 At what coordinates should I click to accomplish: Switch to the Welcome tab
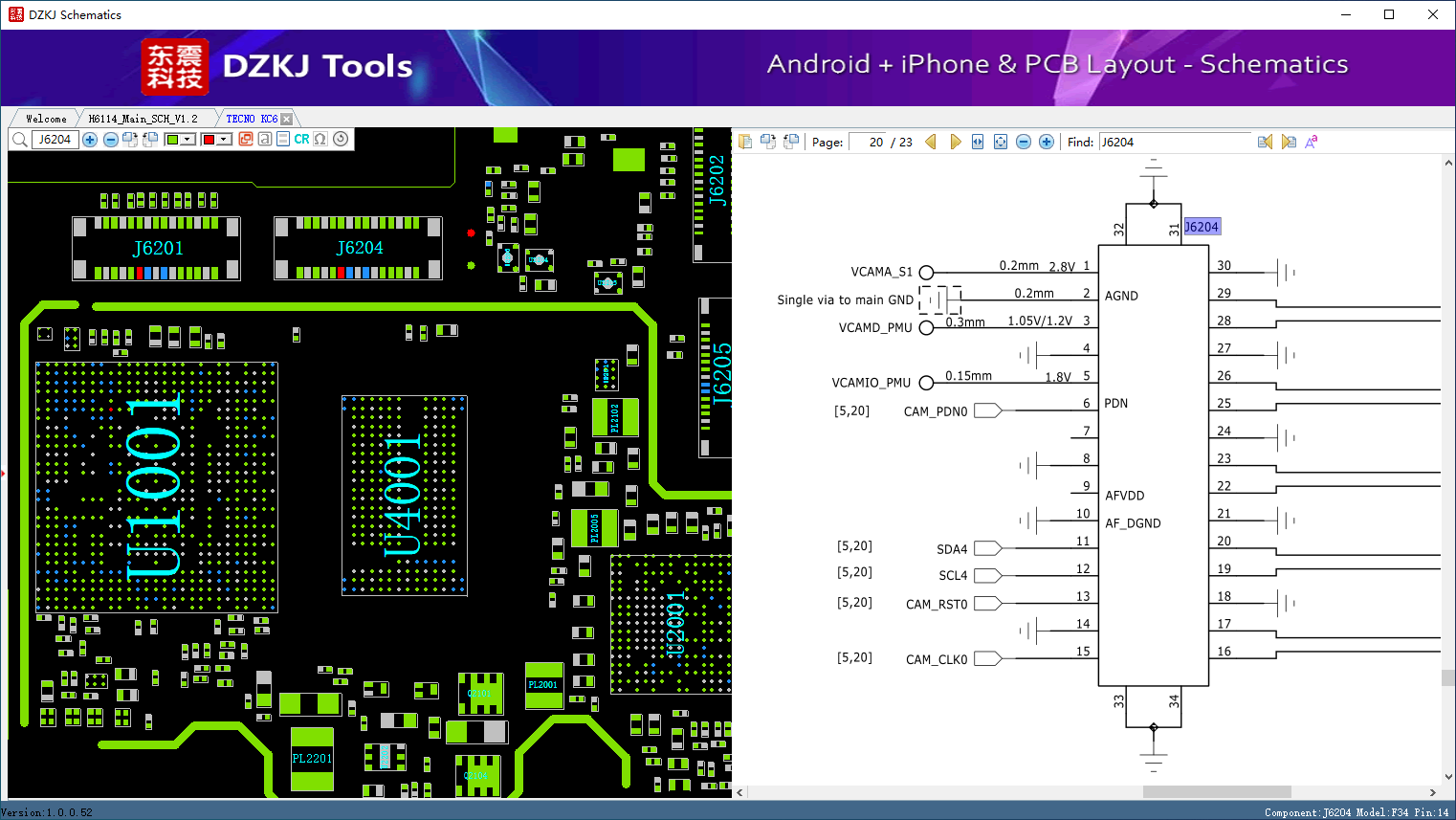click(46, 119)
